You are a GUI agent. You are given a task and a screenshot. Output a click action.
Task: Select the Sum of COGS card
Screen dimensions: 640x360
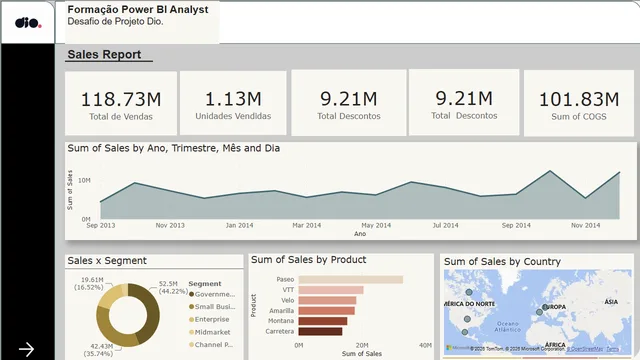(579, 103)
